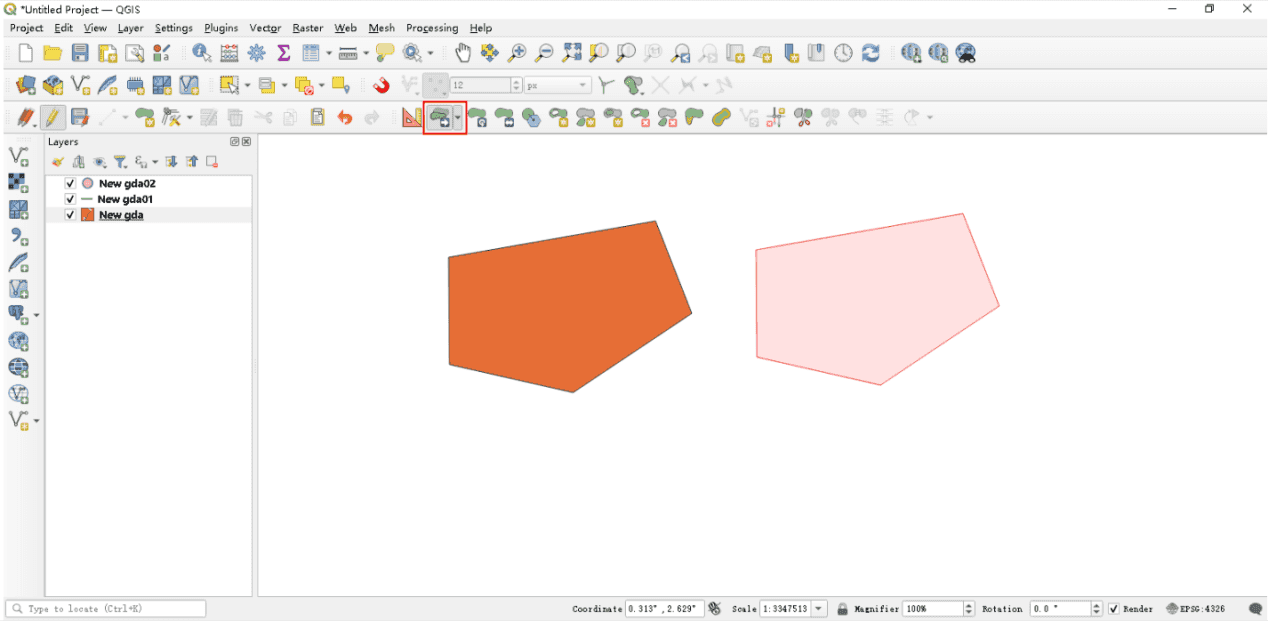Open the Identify Features tool
The image size is (1268, 621).
(202, 53)
